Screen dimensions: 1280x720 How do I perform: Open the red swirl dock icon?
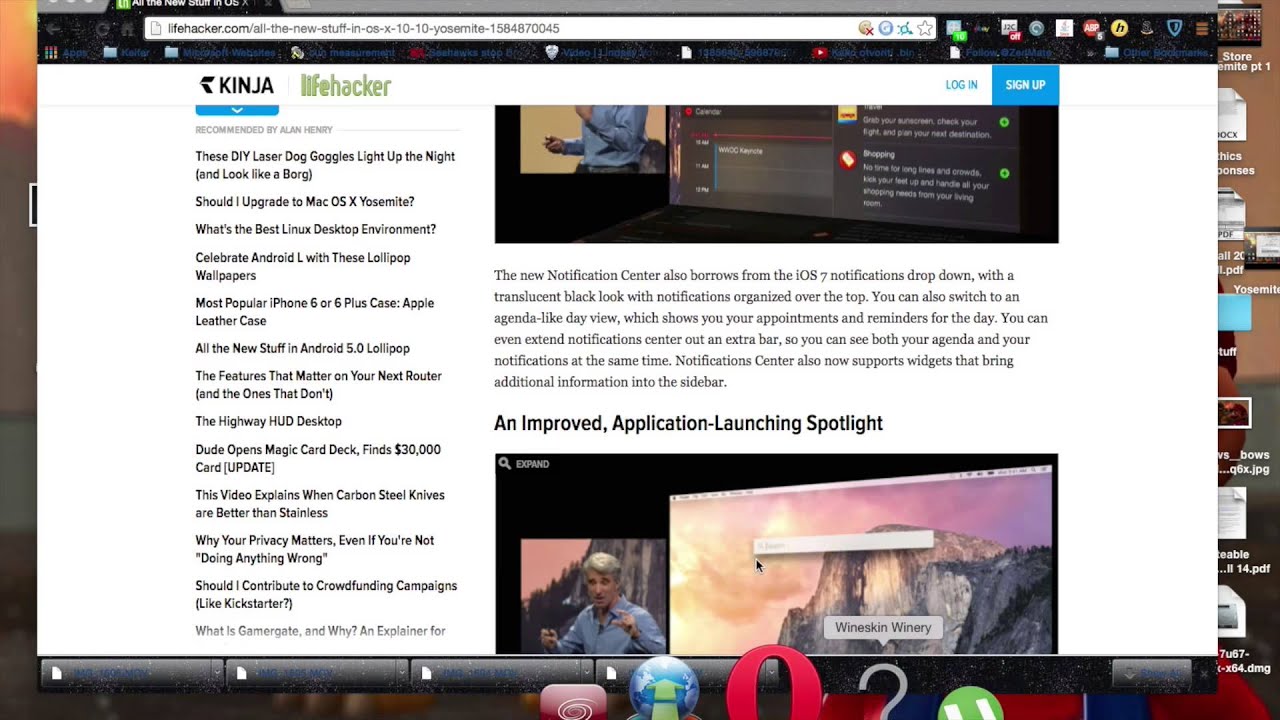(x=573, y=702)
